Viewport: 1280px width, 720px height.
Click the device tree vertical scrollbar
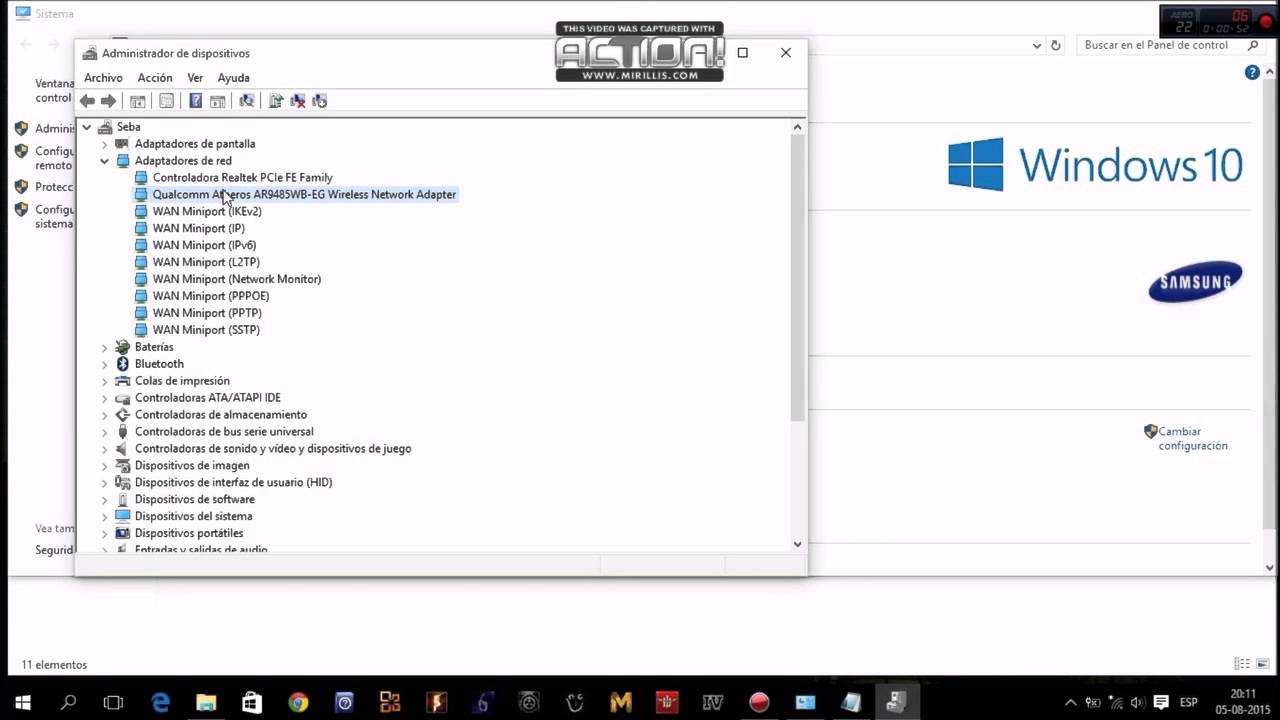coord(797,278)
